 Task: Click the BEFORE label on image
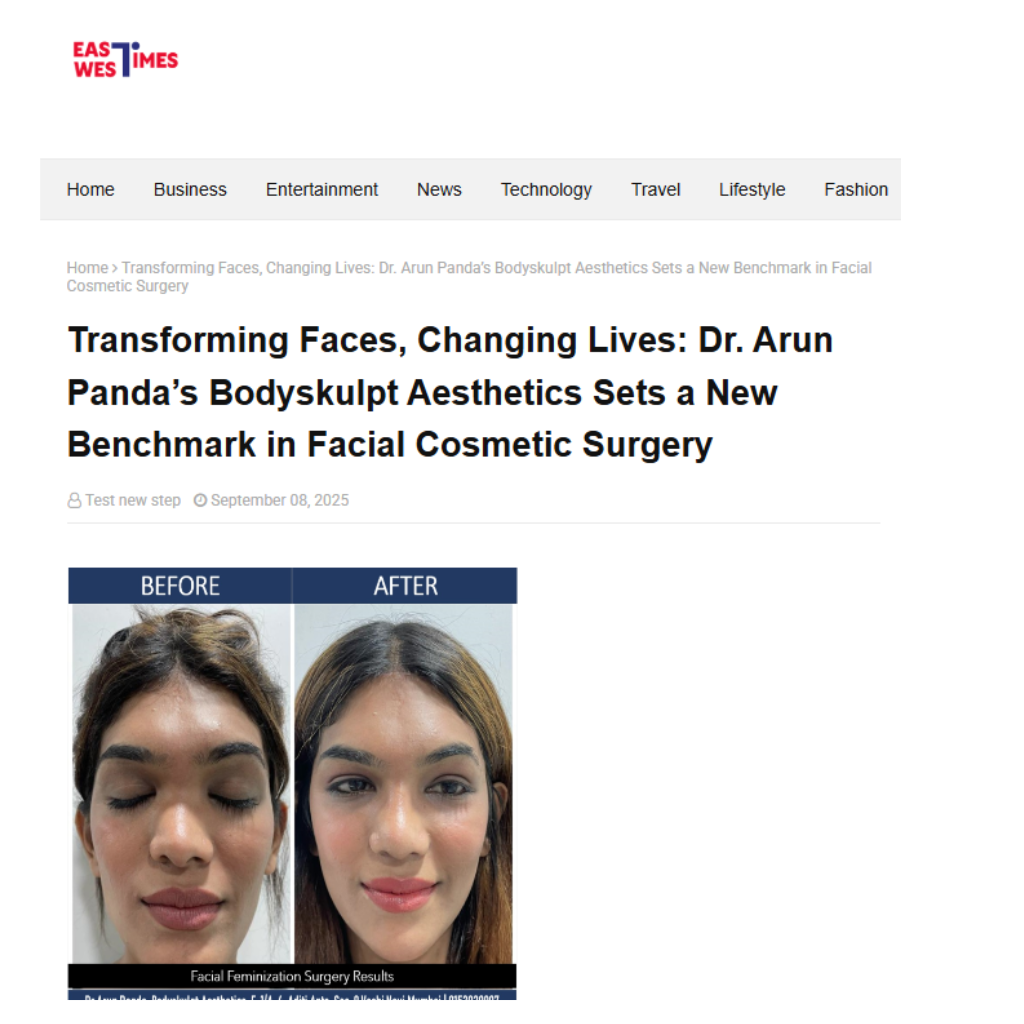[180, 586]
